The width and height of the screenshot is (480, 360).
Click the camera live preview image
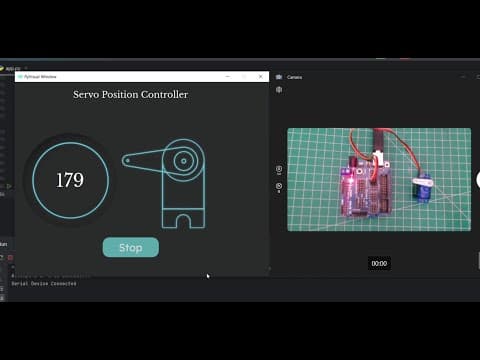point(379,179)
